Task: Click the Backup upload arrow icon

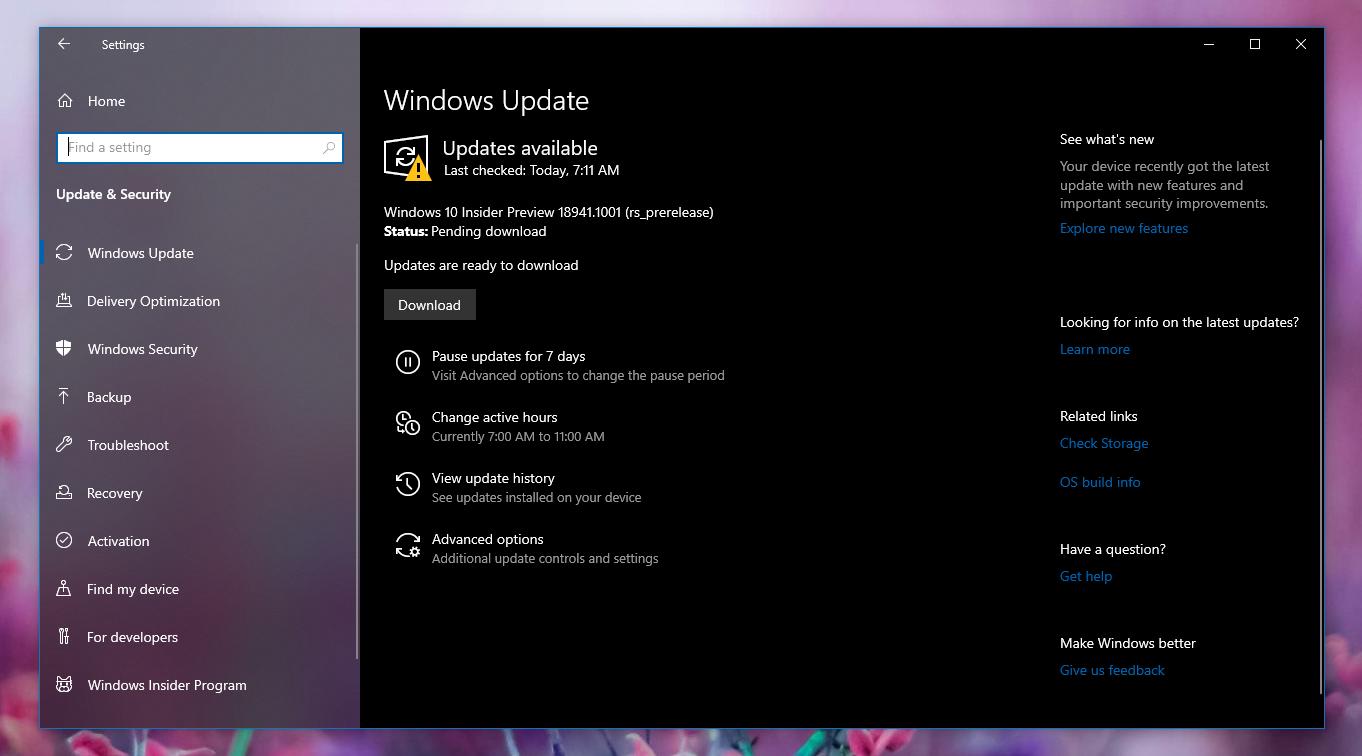Action: (x=65, y=397)
